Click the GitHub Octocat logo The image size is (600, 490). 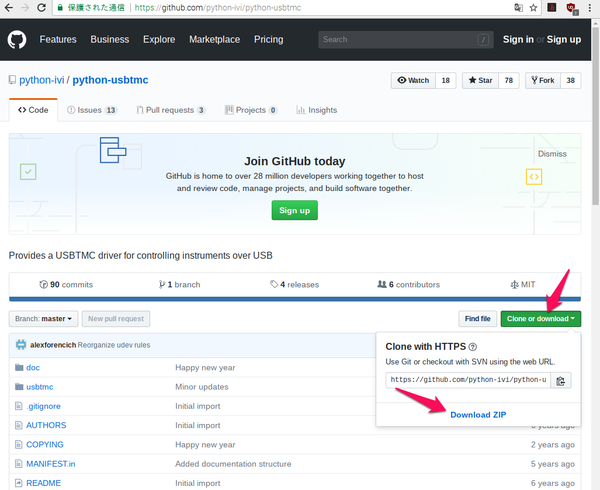(18, 40)
